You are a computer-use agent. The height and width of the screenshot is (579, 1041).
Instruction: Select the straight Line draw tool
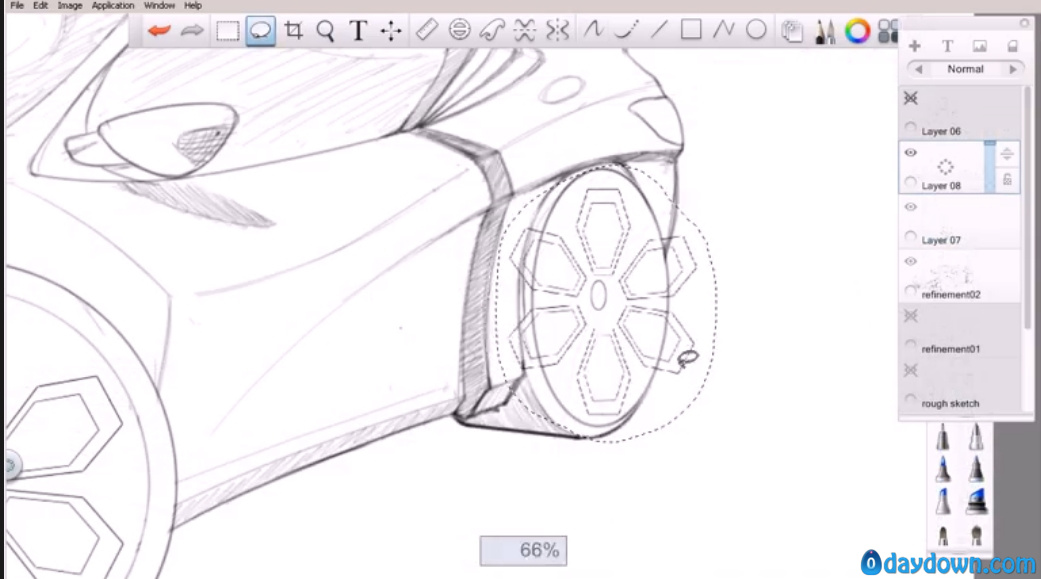[x=659, y=30]
